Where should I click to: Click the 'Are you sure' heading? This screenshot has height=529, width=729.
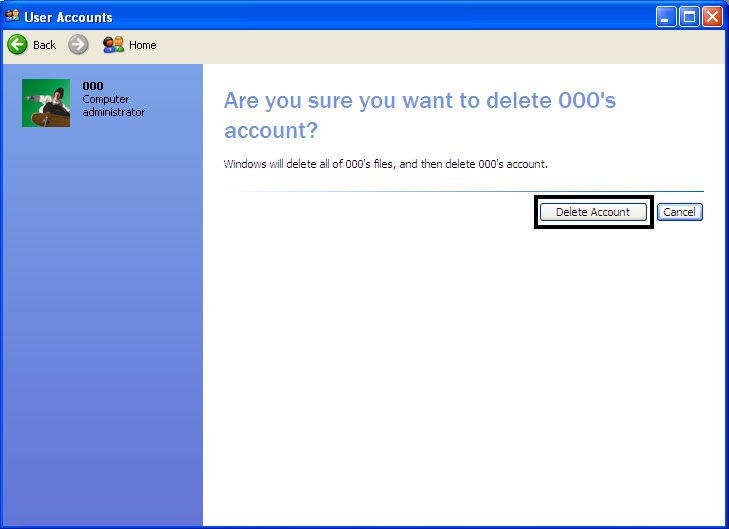419,115
